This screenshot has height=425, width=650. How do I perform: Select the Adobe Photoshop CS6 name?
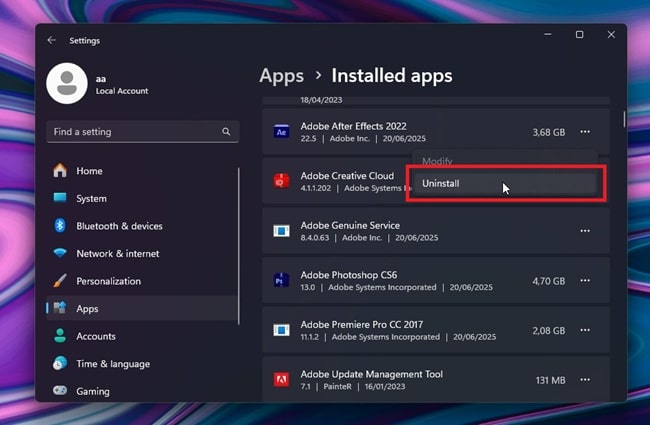pos(349,275)
